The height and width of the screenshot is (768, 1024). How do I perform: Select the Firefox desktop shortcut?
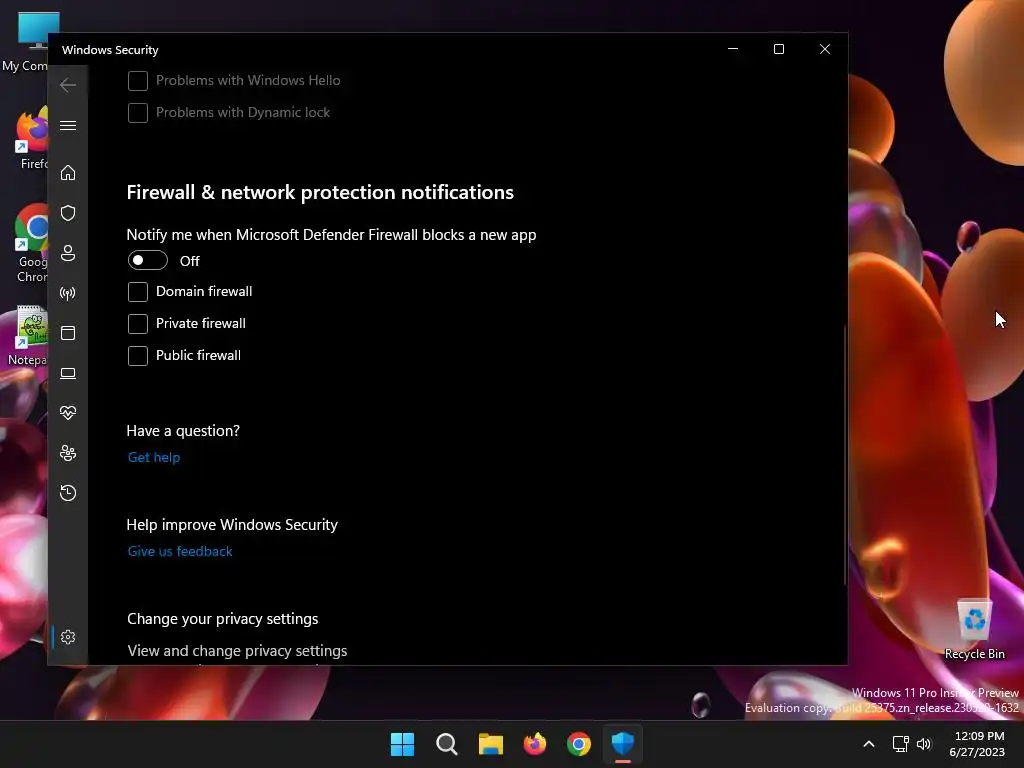[x=31, y=139]
